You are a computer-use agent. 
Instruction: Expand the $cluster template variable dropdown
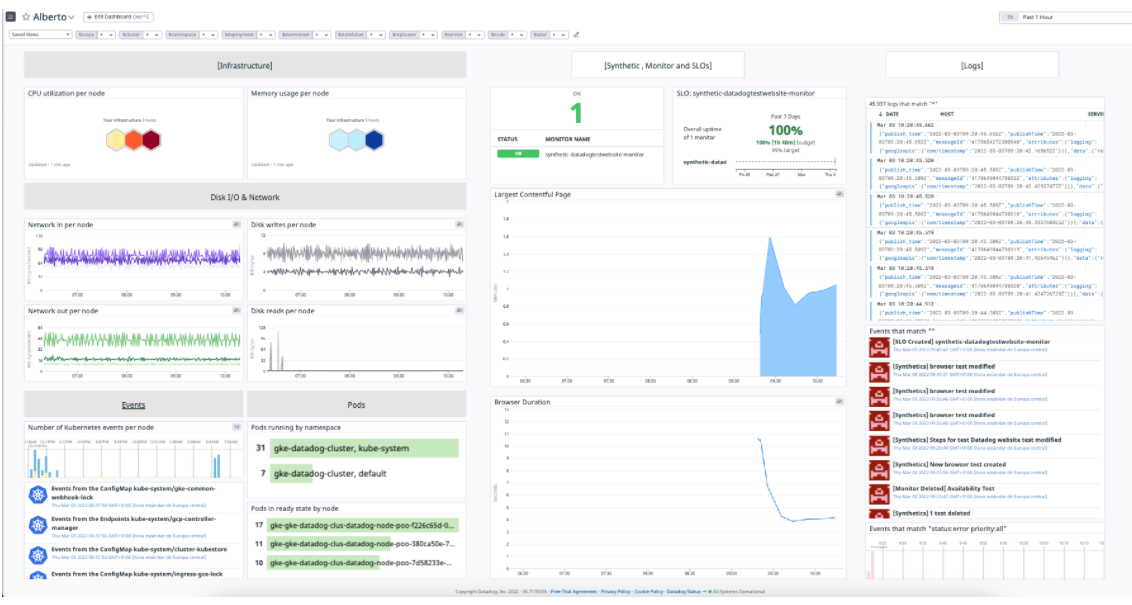point(155,33)
